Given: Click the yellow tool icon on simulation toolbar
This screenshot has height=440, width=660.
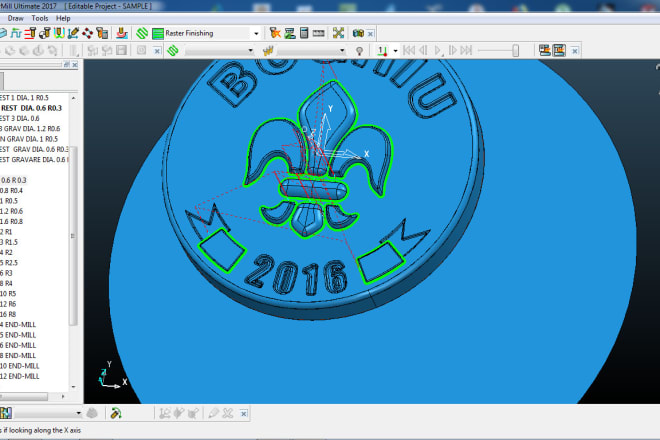Looking at the screenshot, I should click(268, 51).
